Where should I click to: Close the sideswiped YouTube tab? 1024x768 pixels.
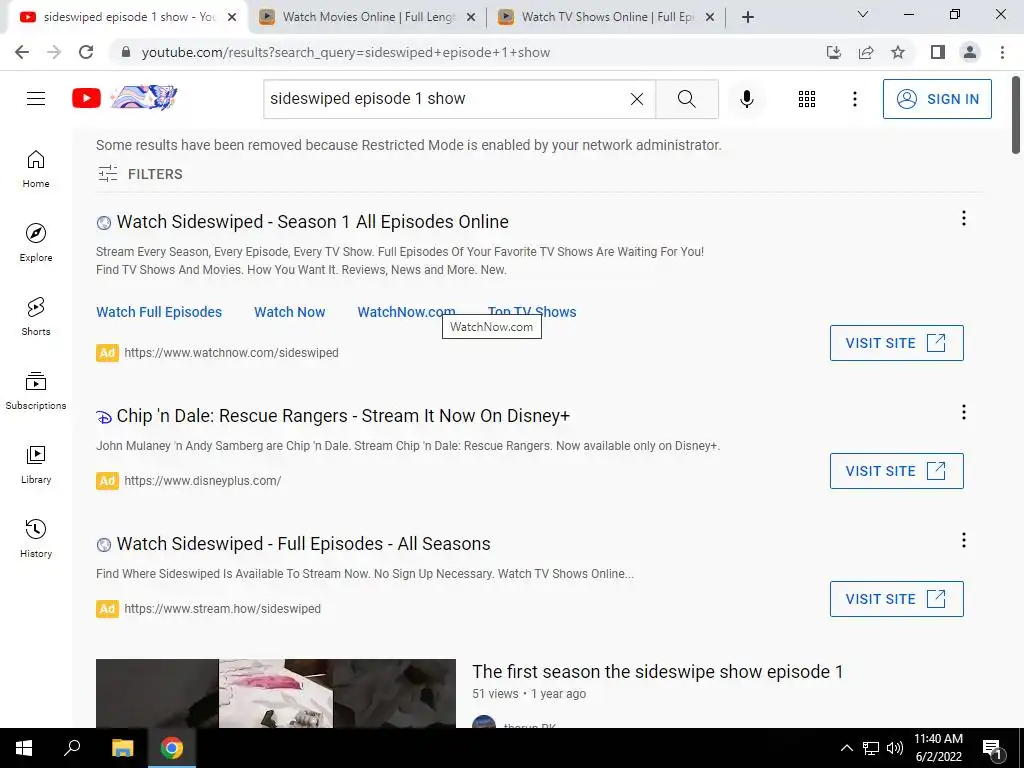[x=232, y=17]
